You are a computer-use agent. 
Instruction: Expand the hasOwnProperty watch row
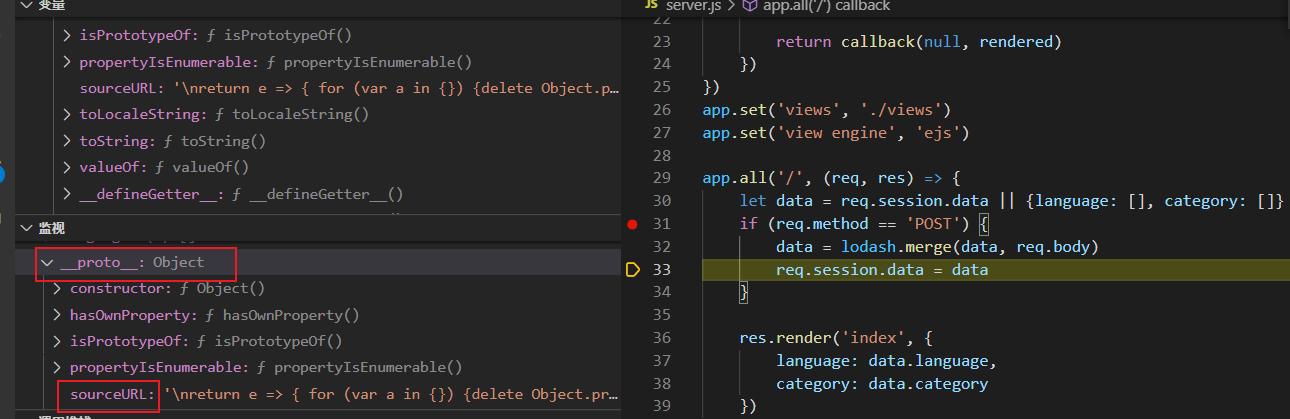click(58, 315)
